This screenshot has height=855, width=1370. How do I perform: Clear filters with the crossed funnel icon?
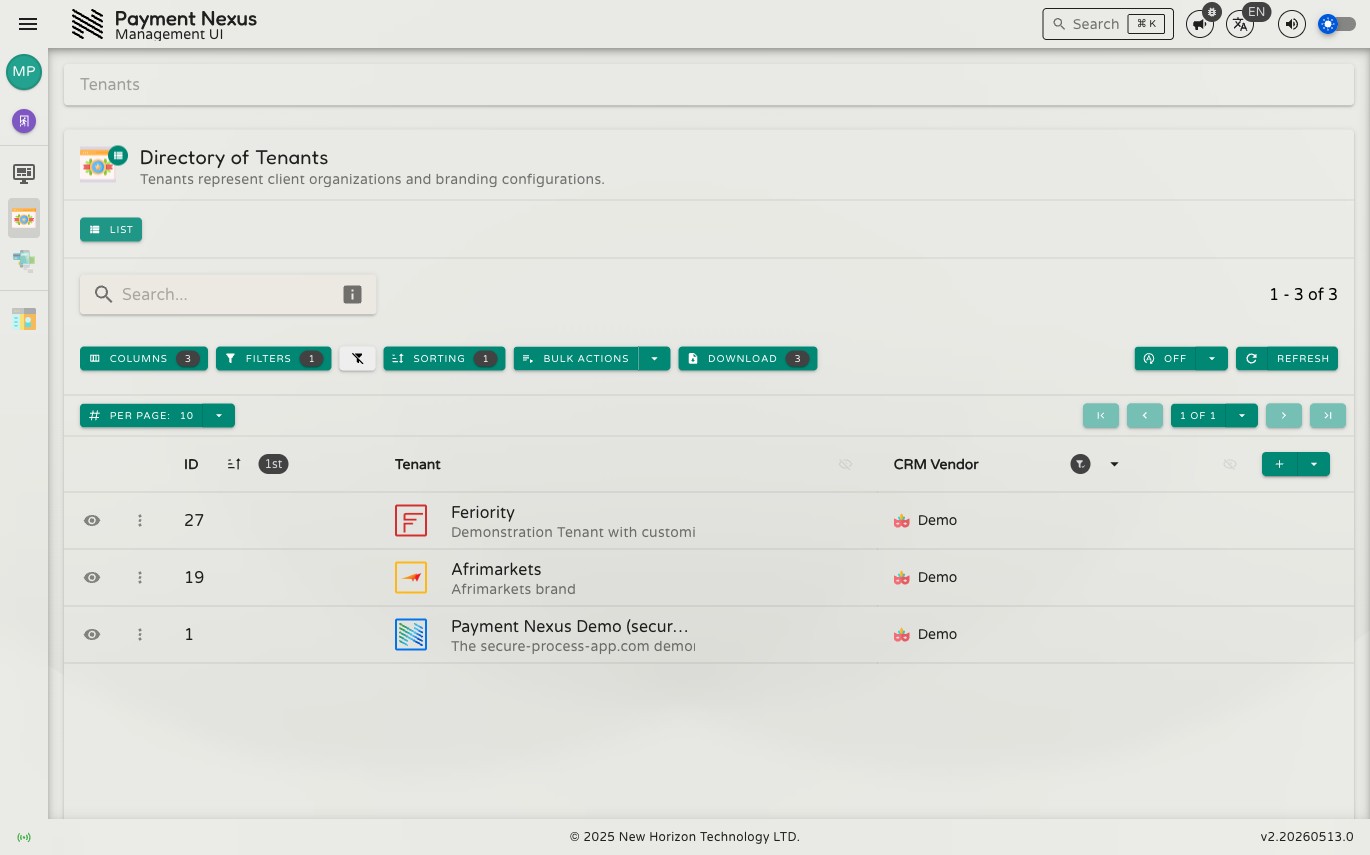pyautogui.click(x=357, y=358)
